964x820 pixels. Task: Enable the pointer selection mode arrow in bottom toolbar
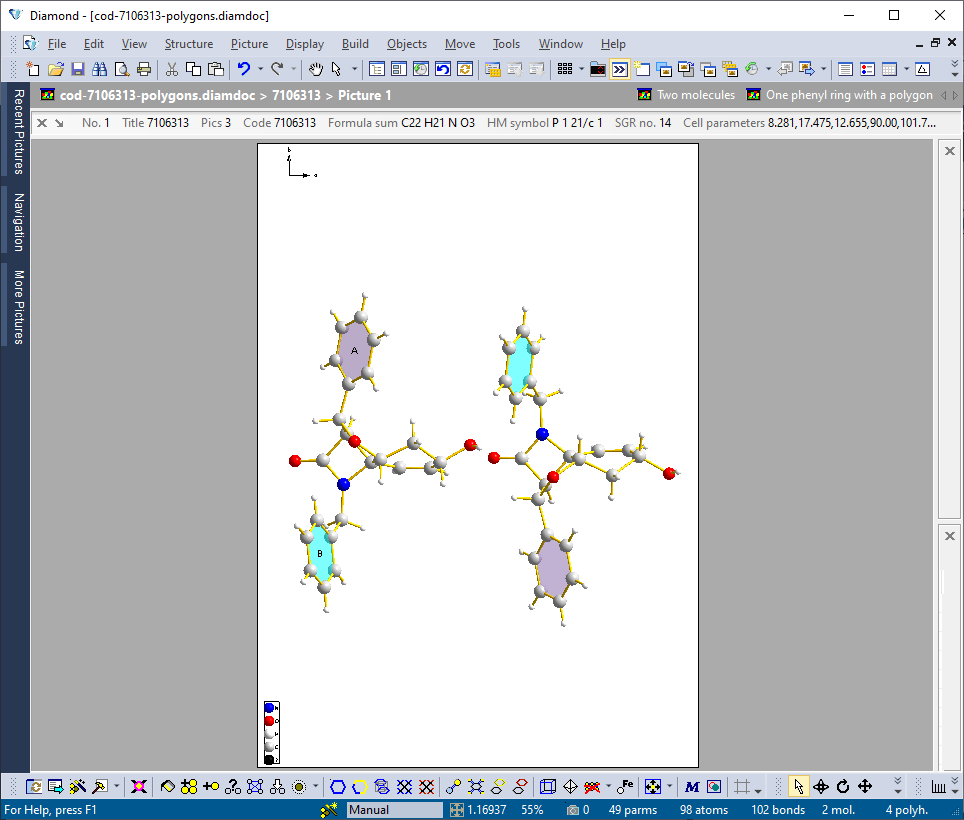click(799, 787)
